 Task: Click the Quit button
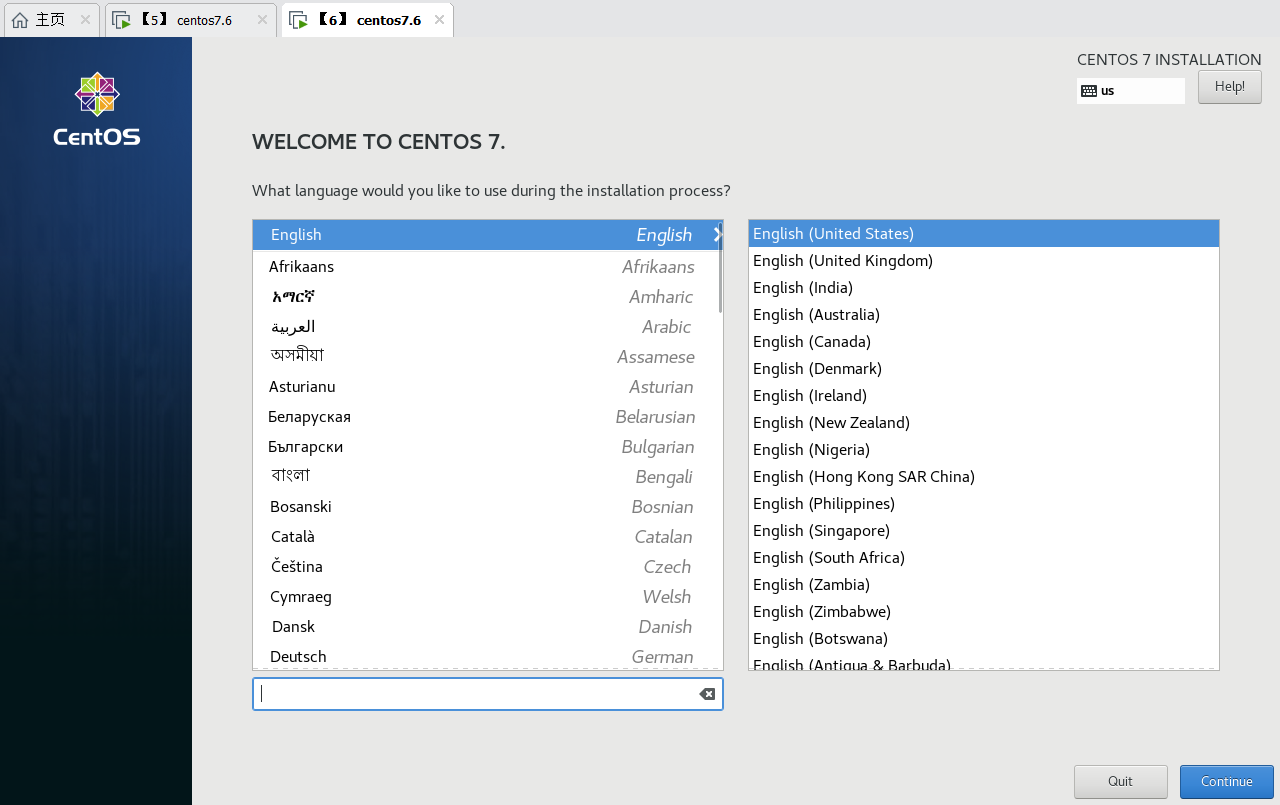[1121, 782]
